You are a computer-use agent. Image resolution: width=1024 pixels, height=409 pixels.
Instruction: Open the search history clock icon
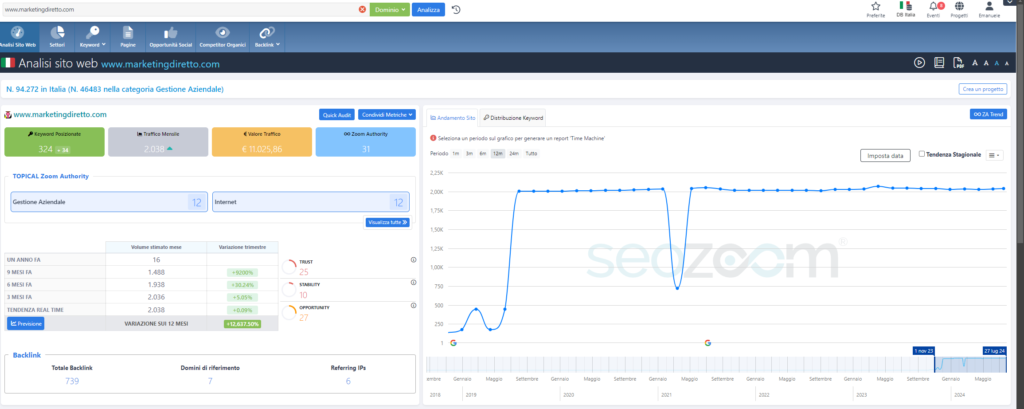click(456, 10)
